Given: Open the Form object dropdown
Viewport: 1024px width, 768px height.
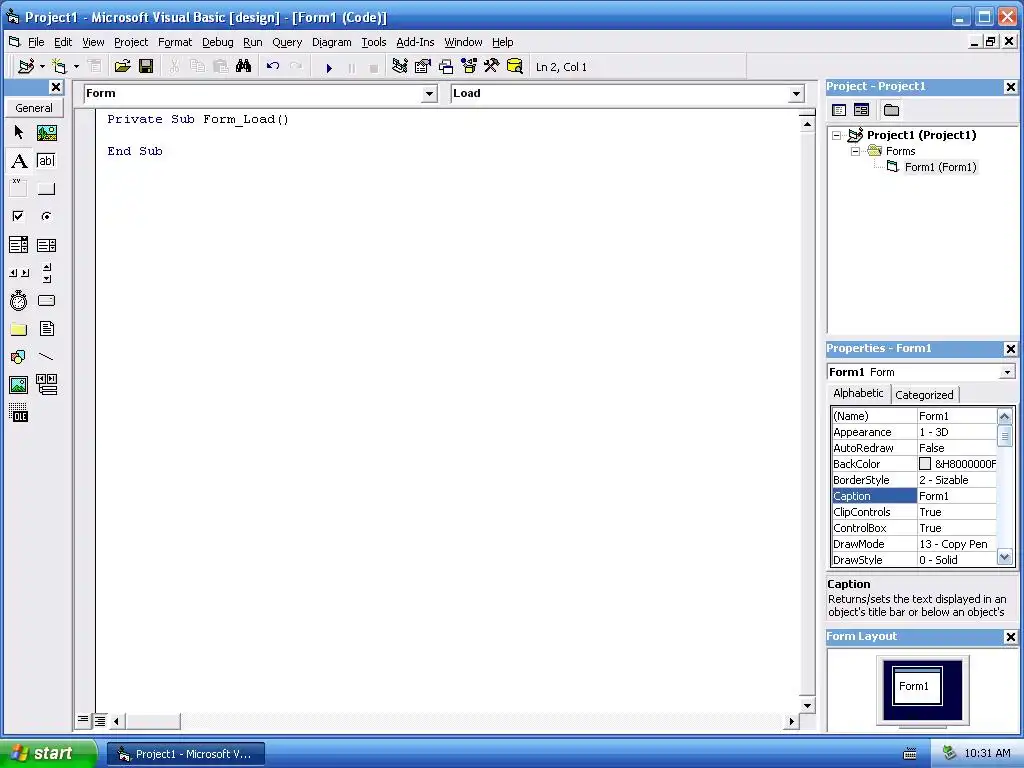Looking at the screenshot, I should (429, 94).
